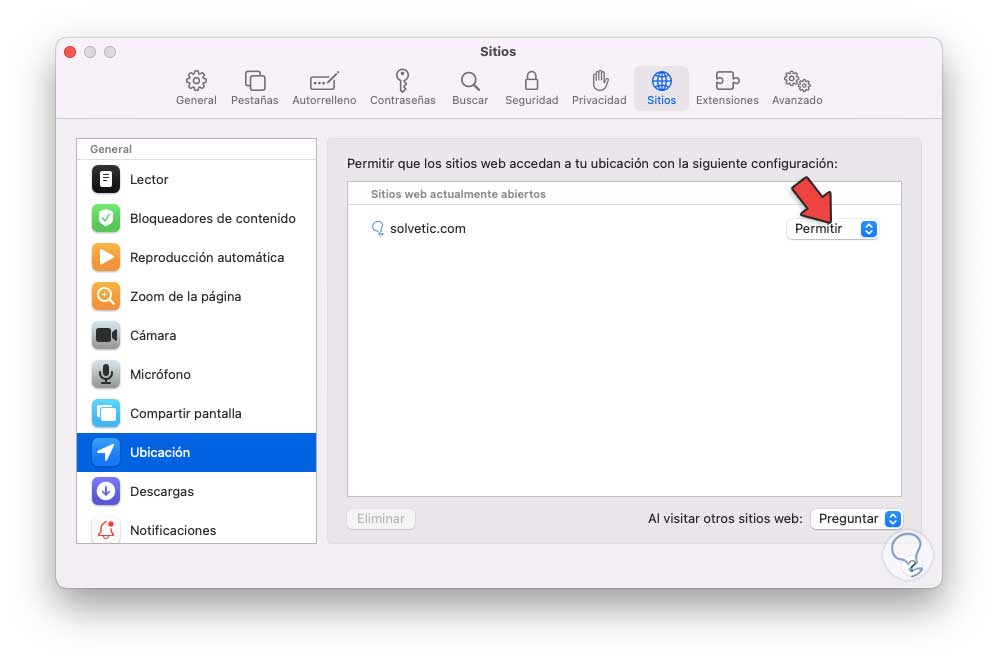Click the Descargas download icon
998x662 pixels.
[106, 491]
